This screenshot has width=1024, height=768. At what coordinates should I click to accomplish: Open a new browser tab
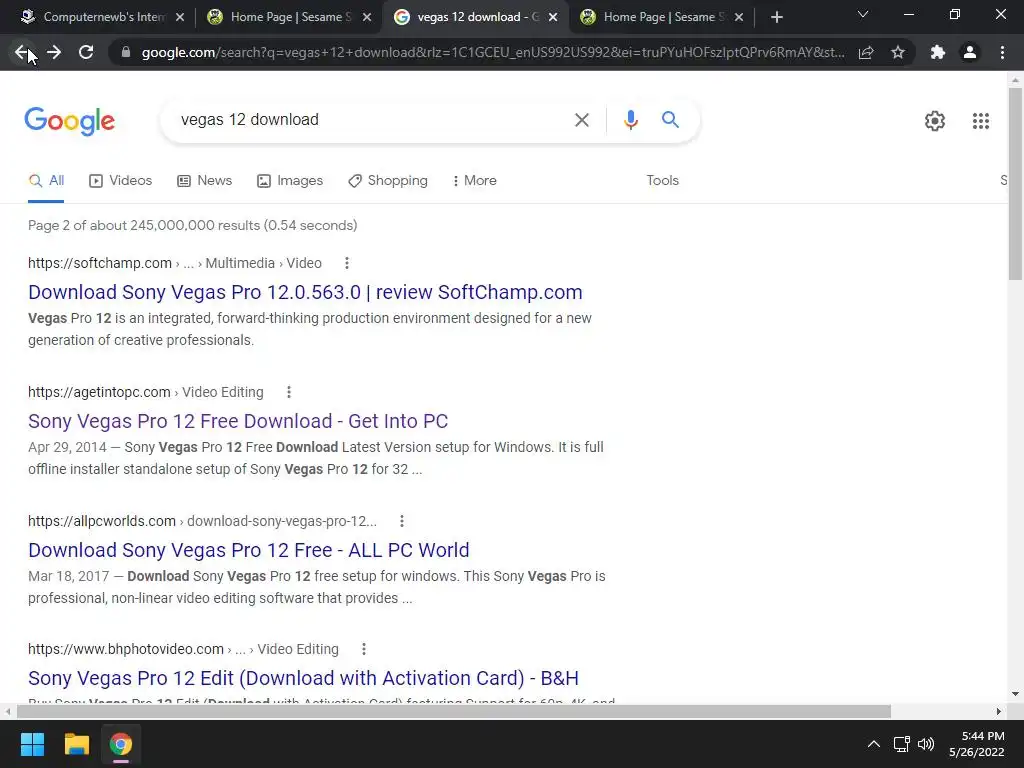click(776, 17)
